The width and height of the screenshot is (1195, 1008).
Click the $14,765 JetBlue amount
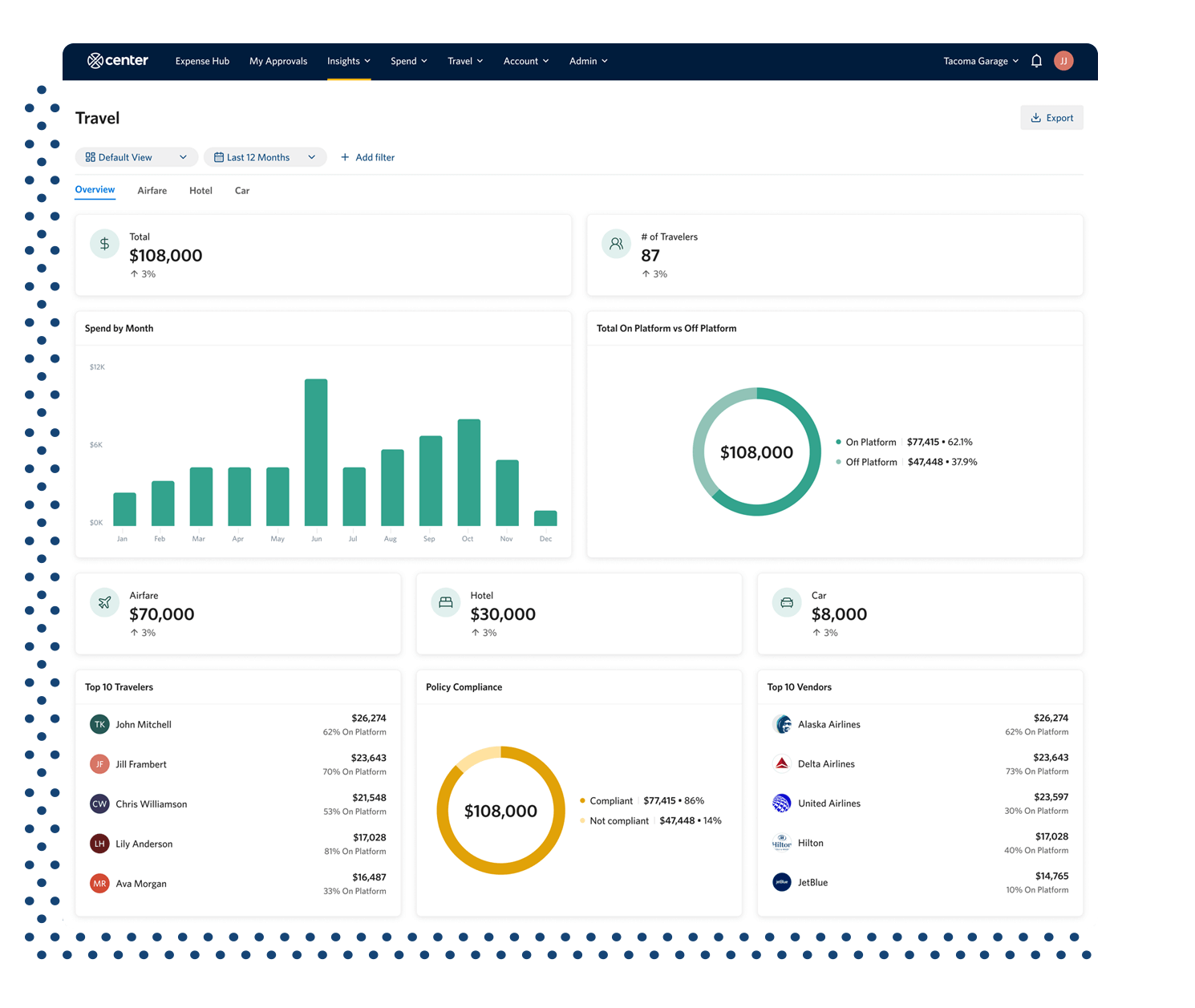[1051, 876]
